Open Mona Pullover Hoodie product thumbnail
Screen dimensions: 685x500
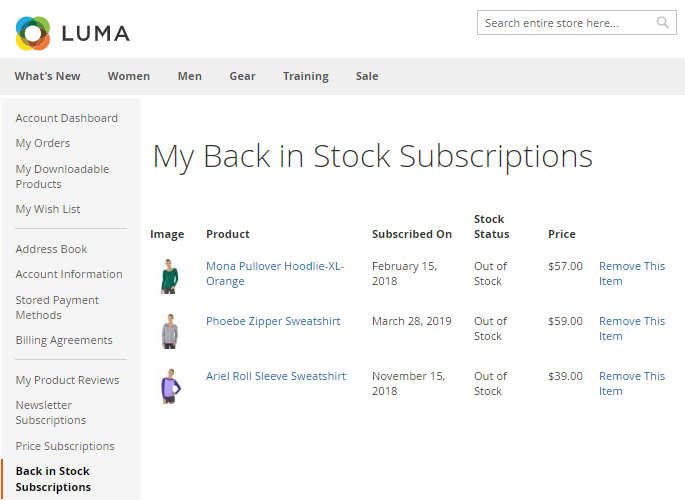[169, 275]
